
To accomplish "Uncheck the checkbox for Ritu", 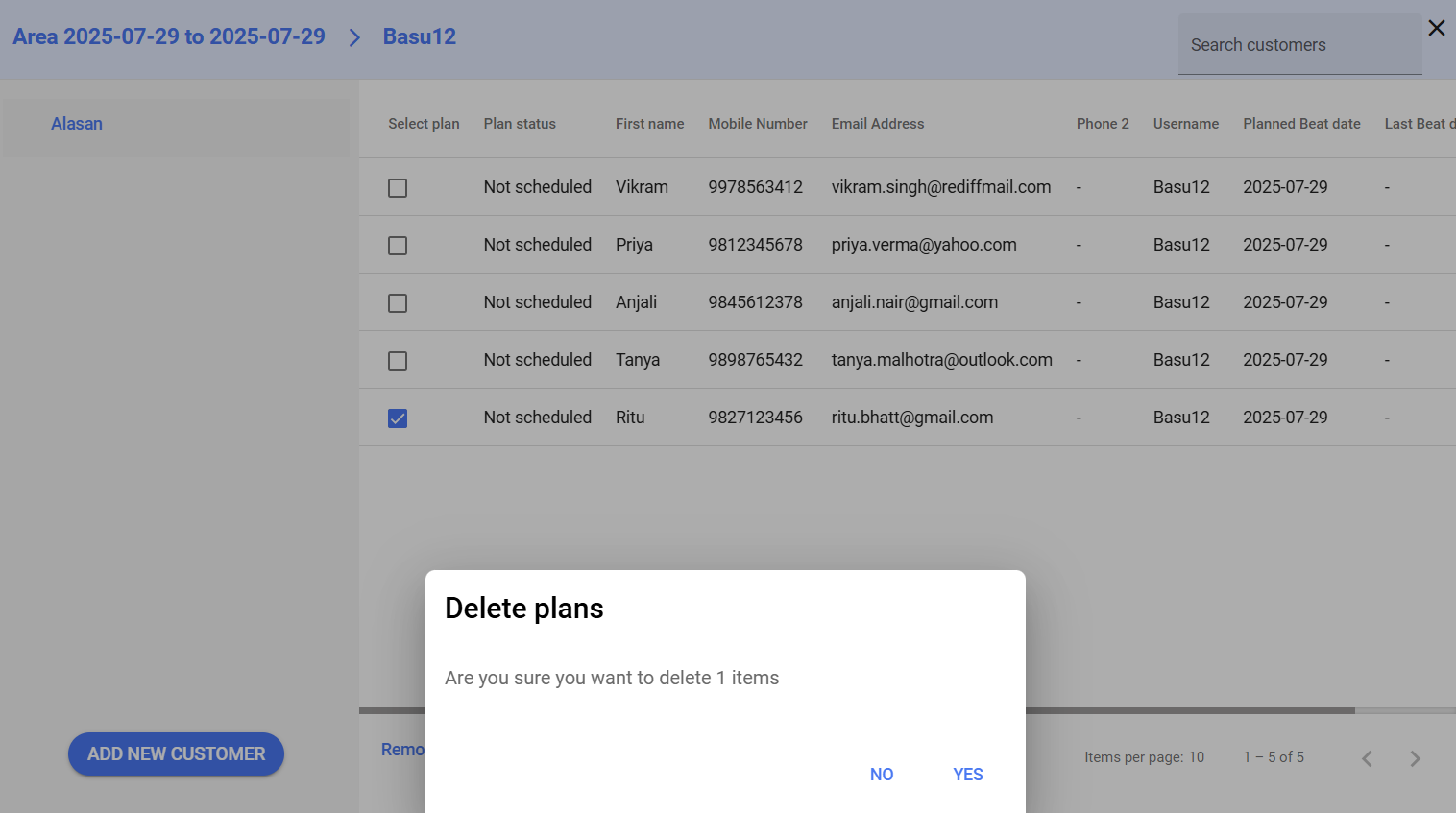I will pos(398,418).
